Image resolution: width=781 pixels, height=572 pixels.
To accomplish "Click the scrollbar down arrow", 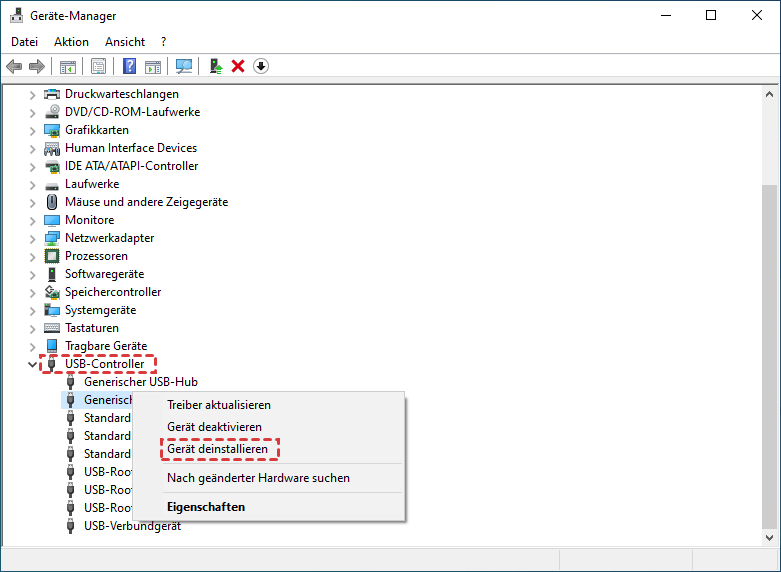I will 769,538.
